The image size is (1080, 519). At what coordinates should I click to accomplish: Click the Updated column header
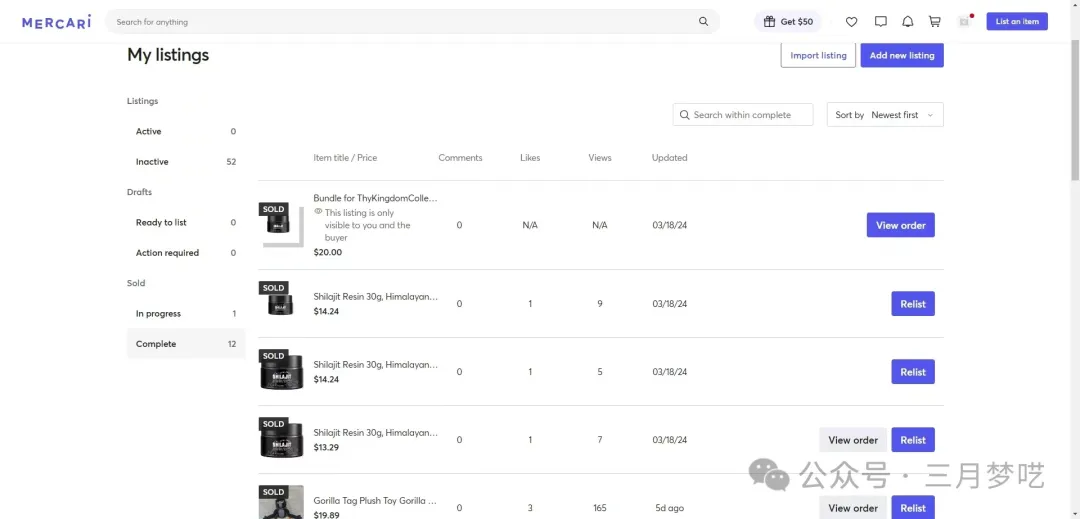point(669,158)
